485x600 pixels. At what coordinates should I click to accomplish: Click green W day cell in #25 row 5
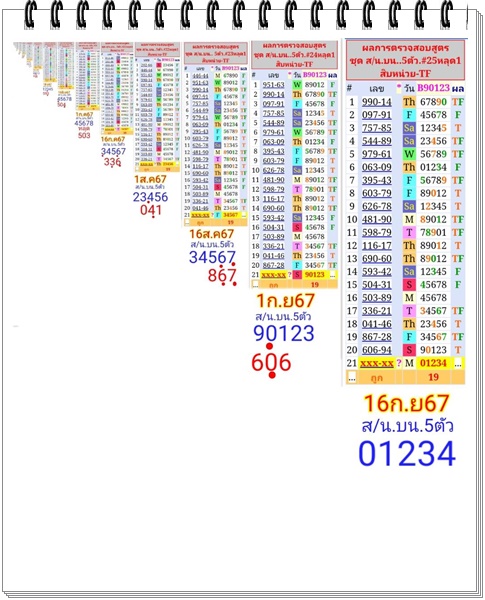[x=409, y=154]
